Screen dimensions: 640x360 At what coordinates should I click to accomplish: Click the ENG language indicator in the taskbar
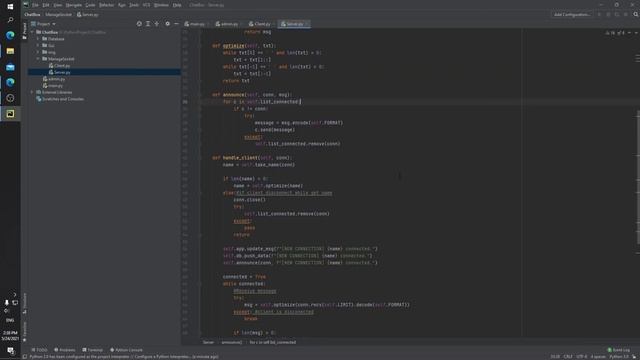coord(10,320)
